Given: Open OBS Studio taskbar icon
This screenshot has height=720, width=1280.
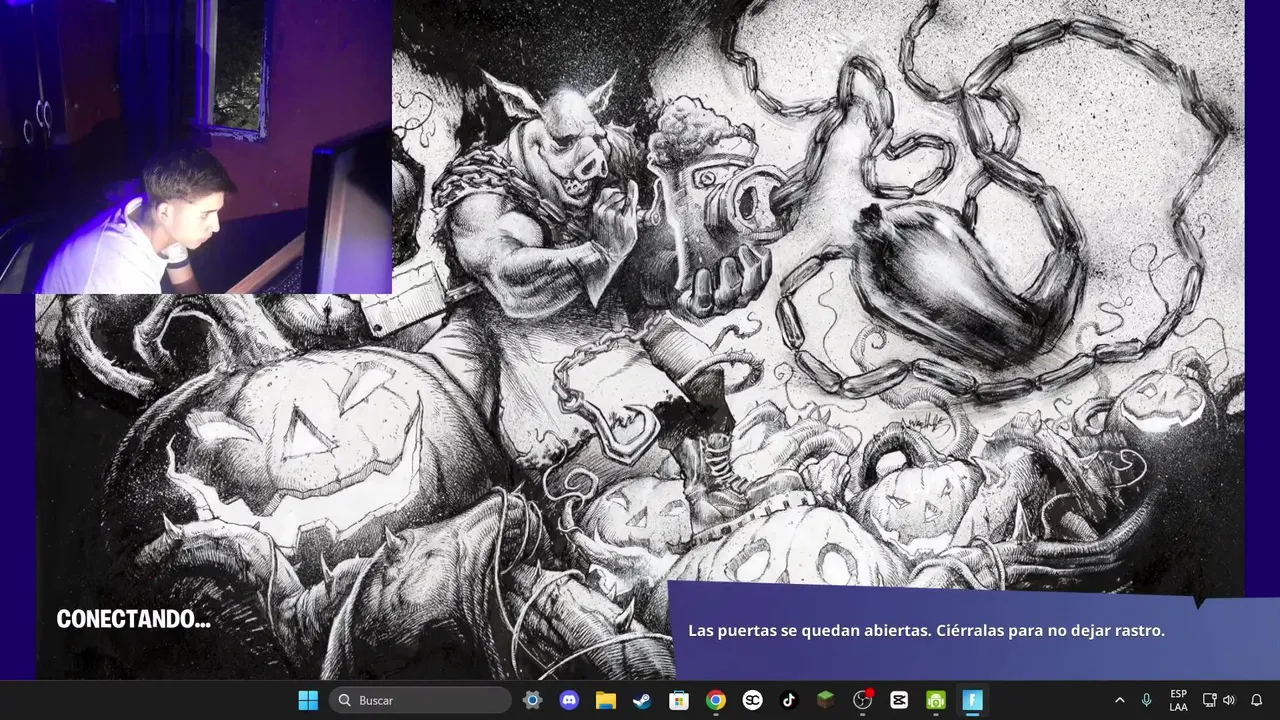Looking at the screenshot, I should point(862,700).
